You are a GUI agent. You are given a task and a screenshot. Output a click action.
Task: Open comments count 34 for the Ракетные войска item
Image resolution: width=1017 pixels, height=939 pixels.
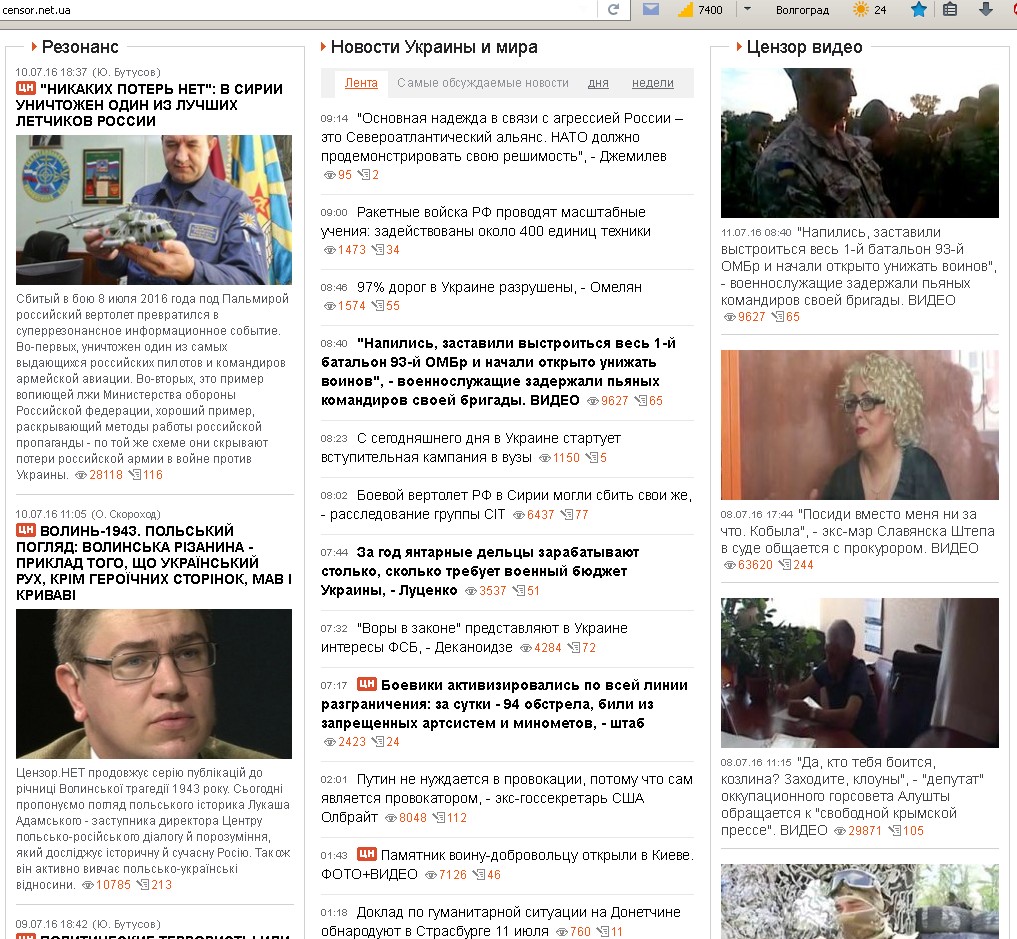pyautogui.click(x=385, y=250)
